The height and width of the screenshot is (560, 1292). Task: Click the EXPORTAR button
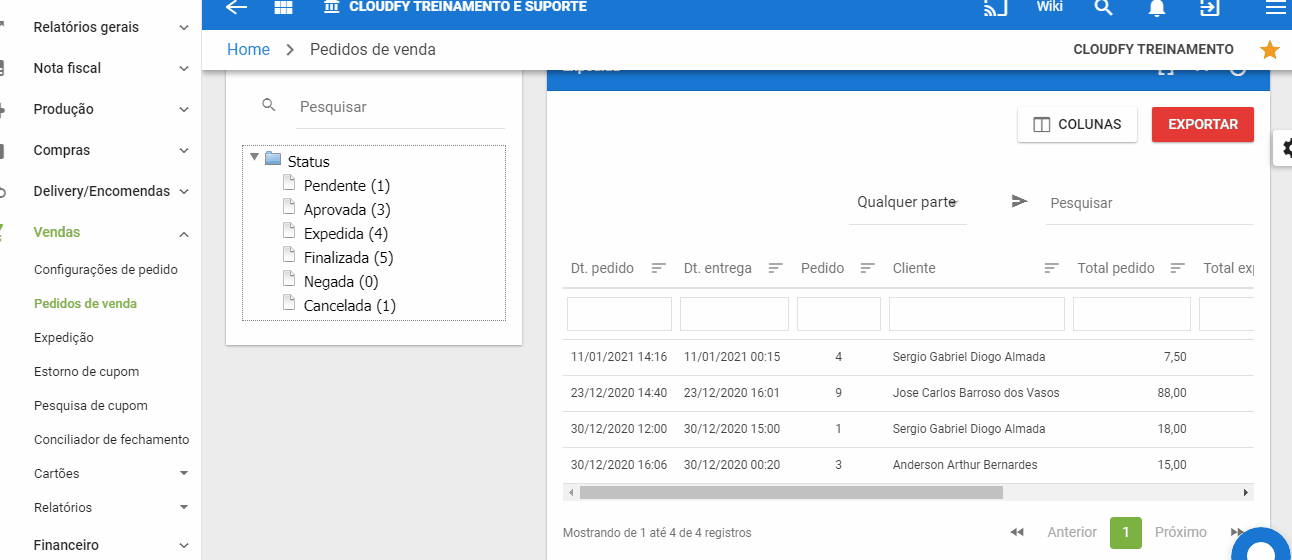pos(1203,125)
